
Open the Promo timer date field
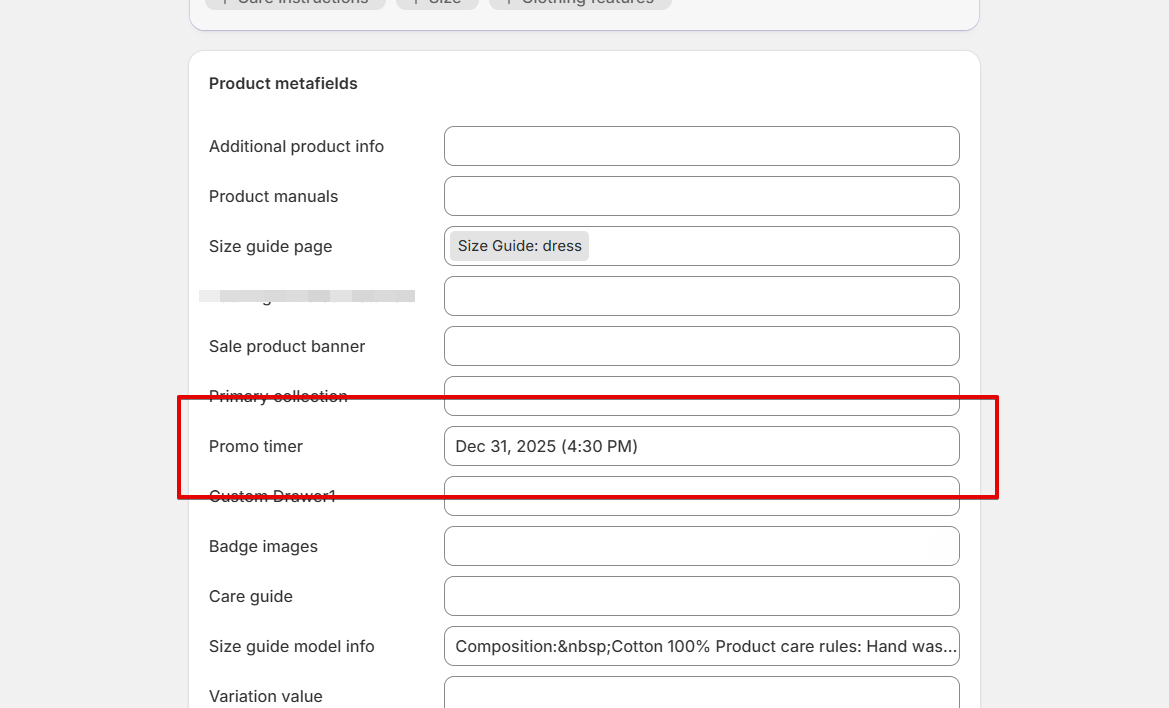[702, 446]
